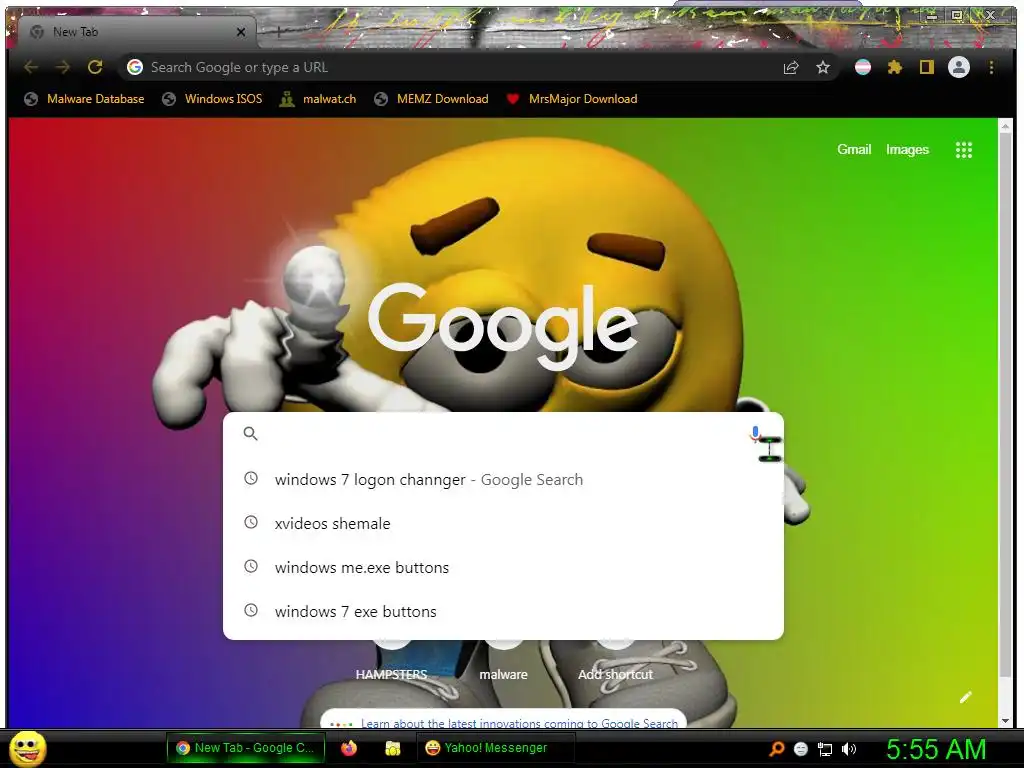The image size is (1024, 768).
Task: Select the New Tab browser tab
Action: tap(137, 32)
